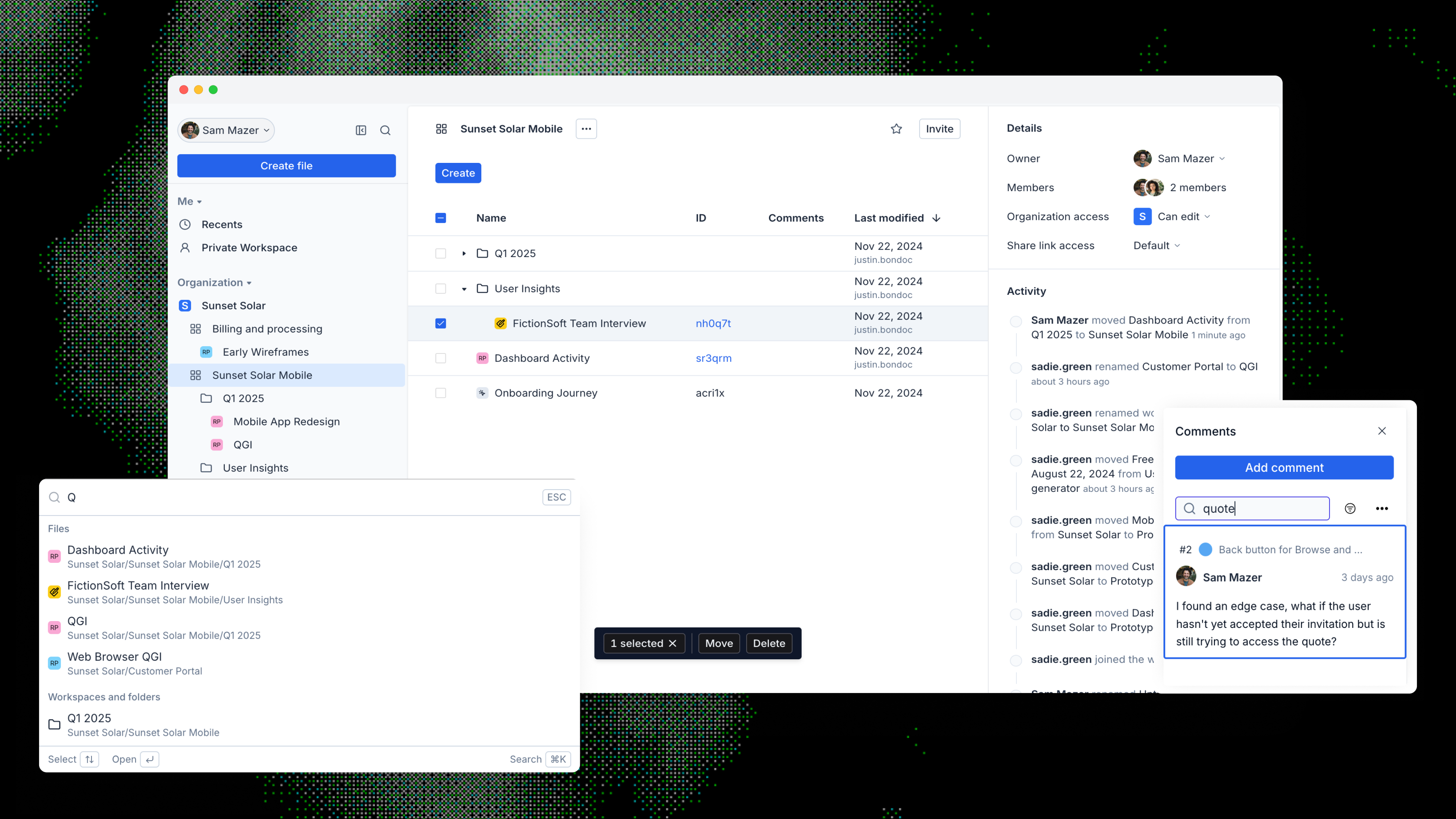
Task: Collapse the sidebar using the panel icon
Action: (361, 130)
